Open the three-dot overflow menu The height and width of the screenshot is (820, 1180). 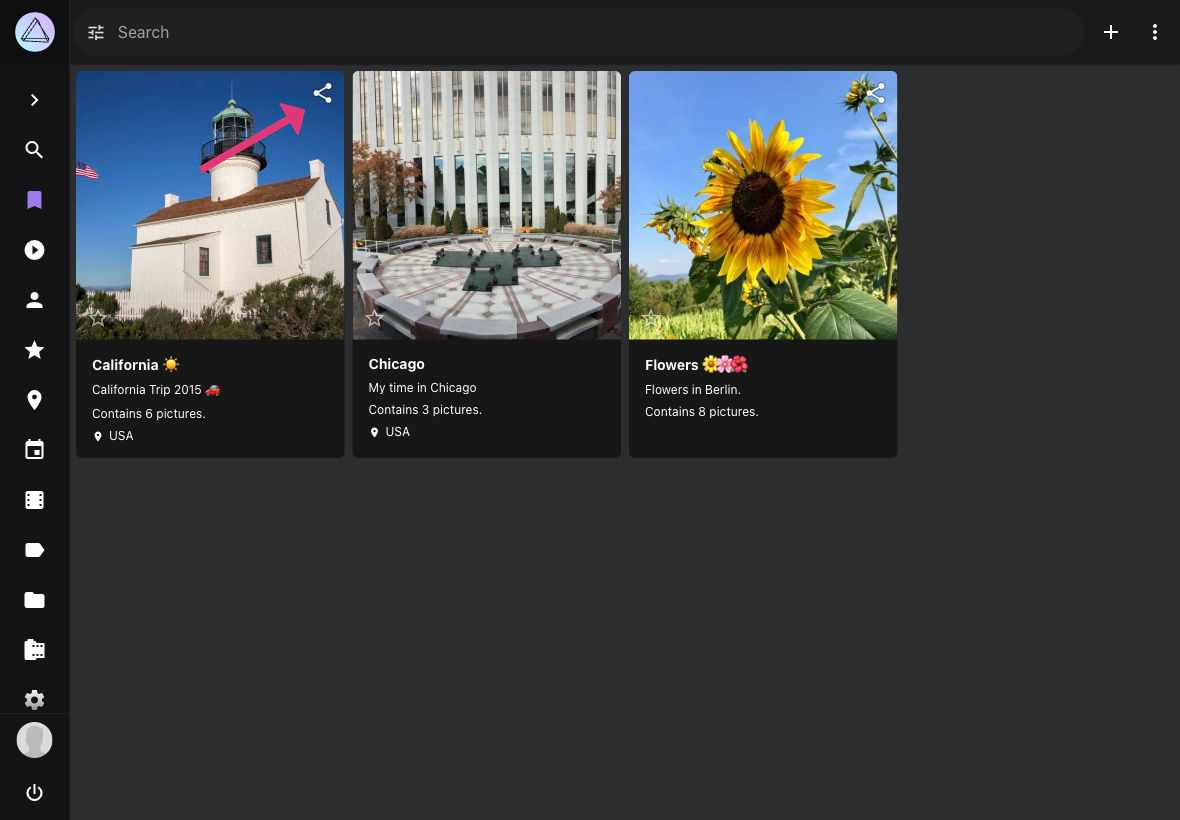pyautogui.click(x=1155, y=31)
